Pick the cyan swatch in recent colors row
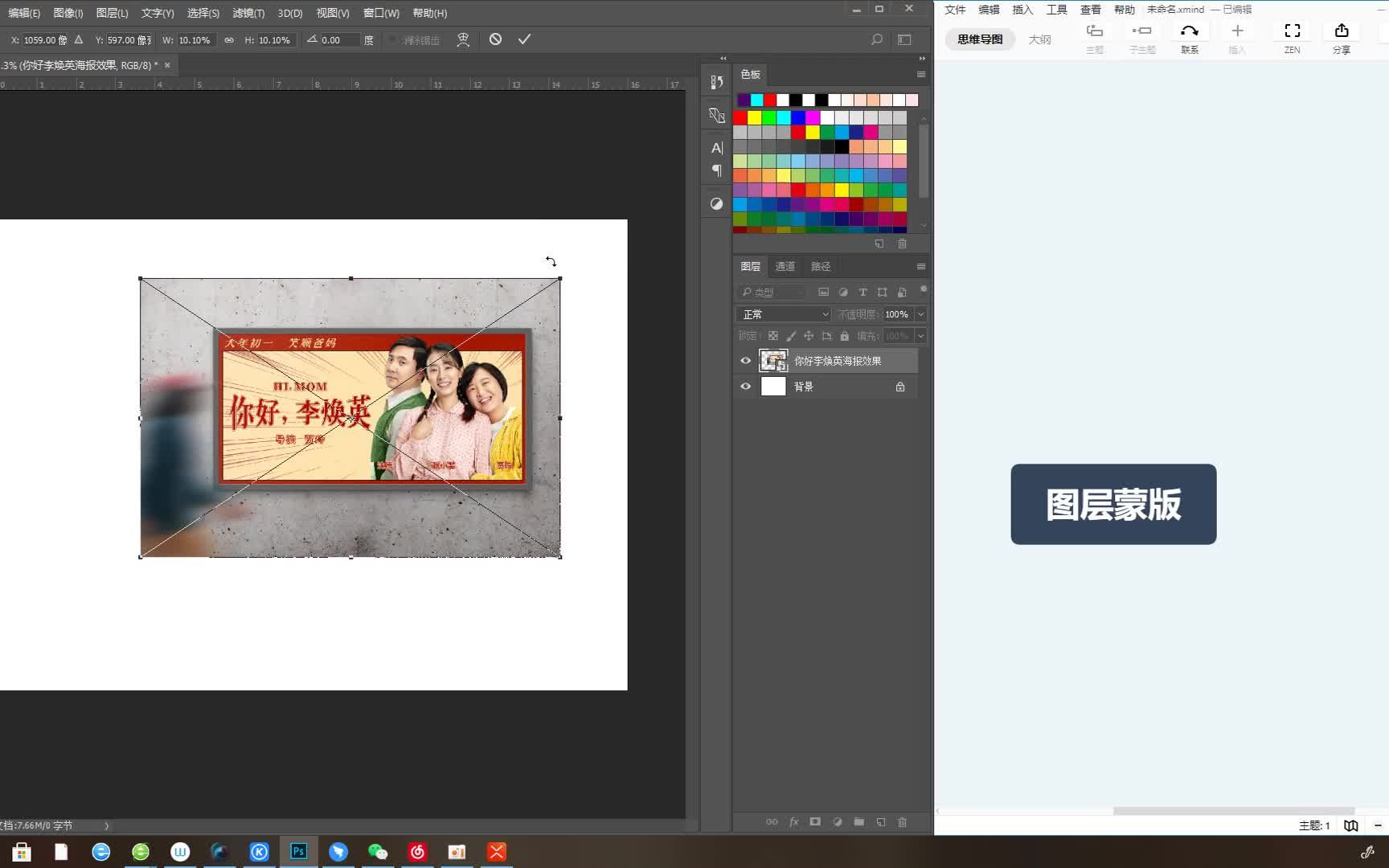The height and width of the screenshot is (868, 1389). pos(756,100)
